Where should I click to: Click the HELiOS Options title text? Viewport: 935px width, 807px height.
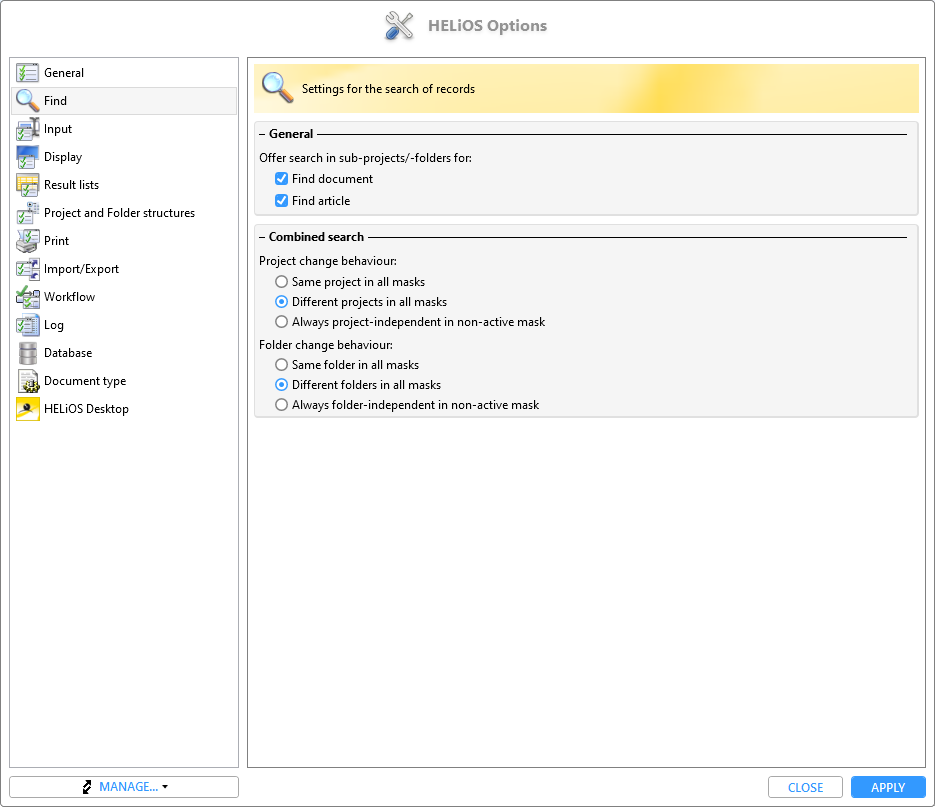click(487, 26)
